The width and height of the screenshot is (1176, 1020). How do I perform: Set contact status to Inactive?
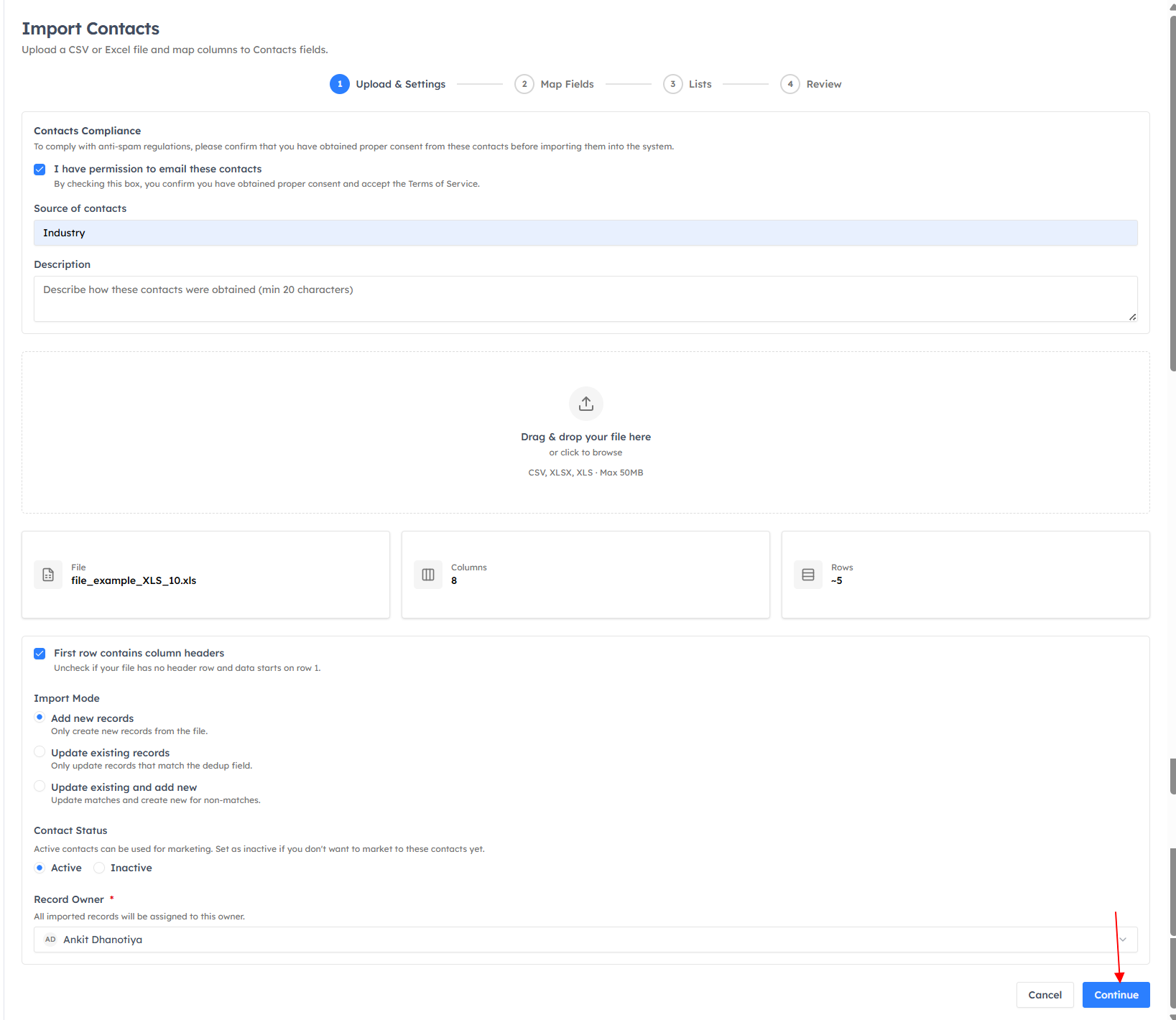click(99, 868)
